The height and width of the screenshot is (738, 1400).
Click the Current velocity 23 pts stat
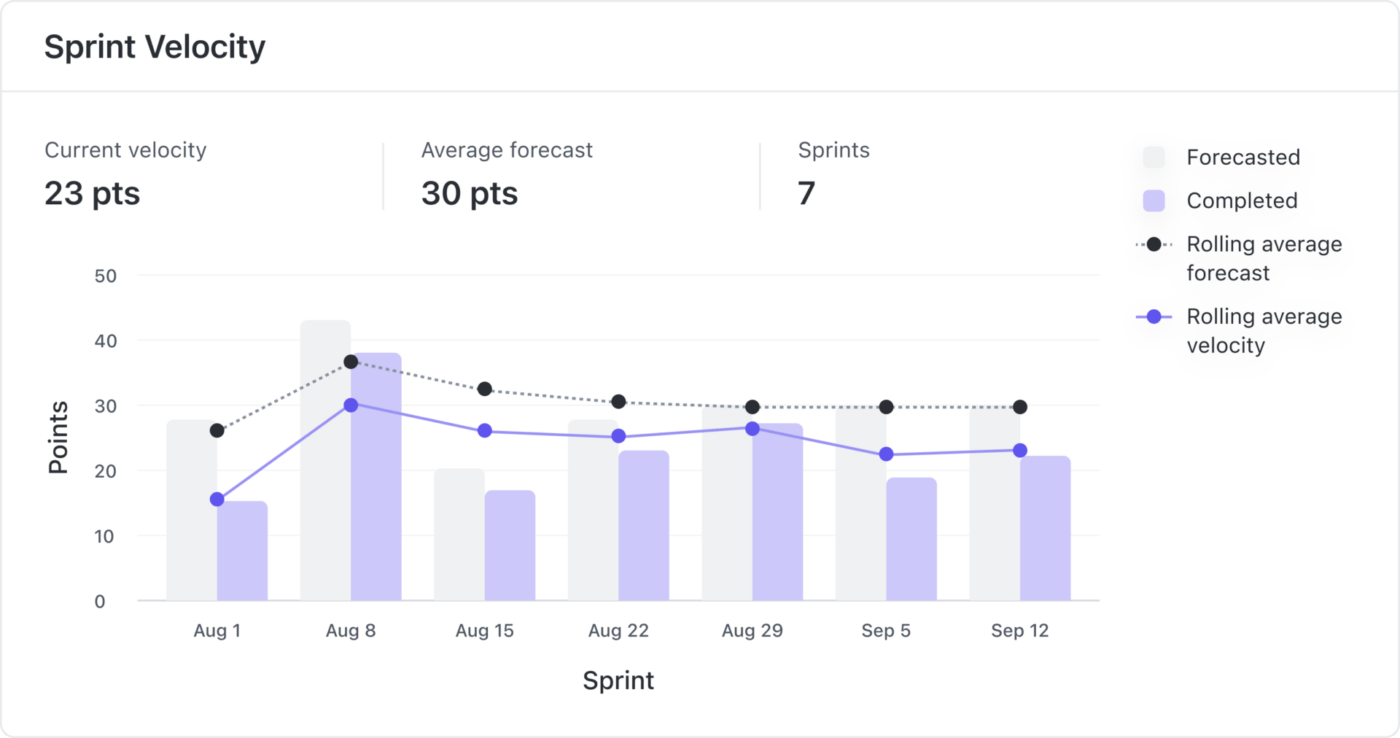92,192
